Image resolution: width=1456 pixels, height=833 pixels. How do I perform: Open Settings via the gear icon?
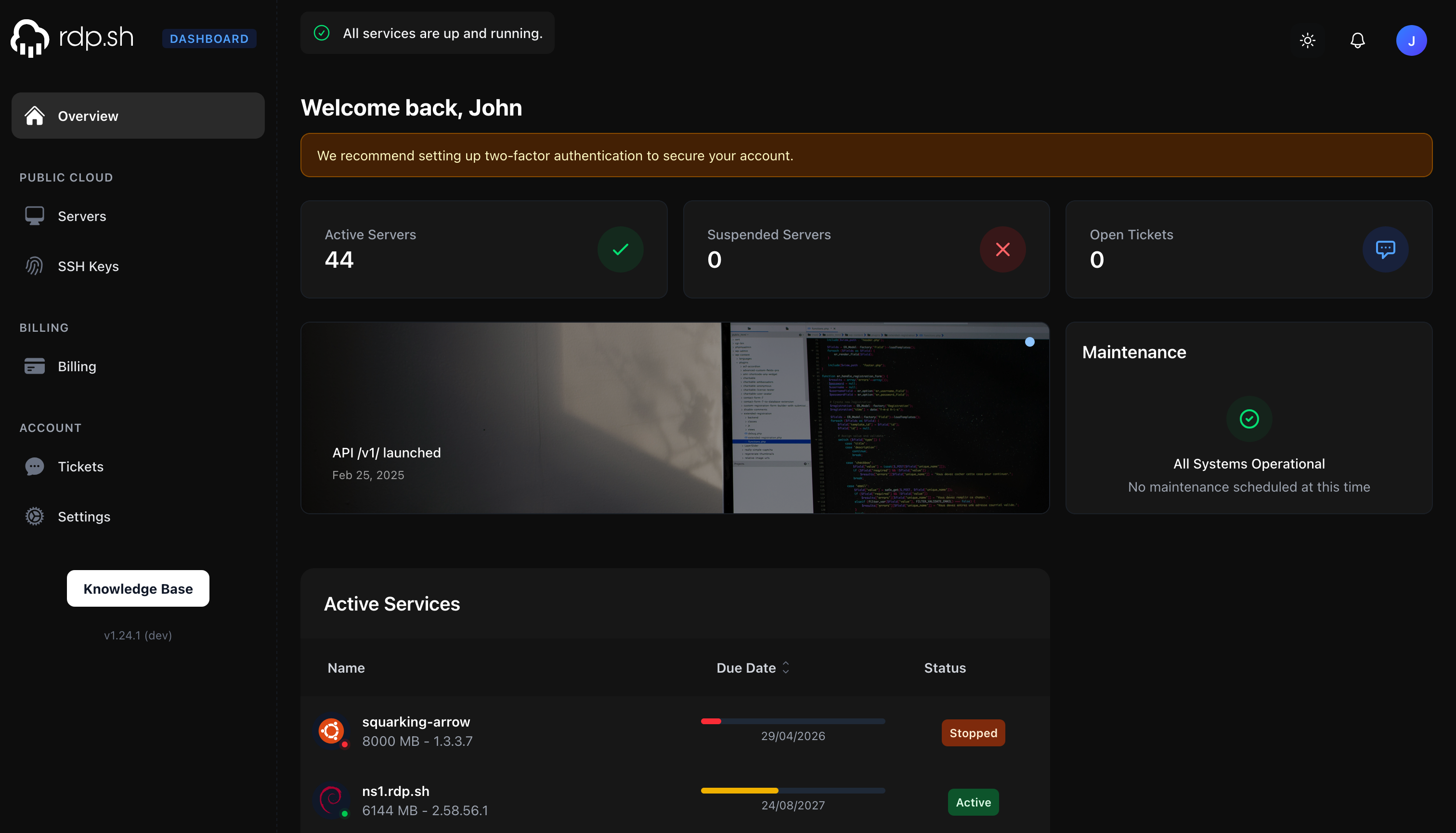[x=34, y=516]
